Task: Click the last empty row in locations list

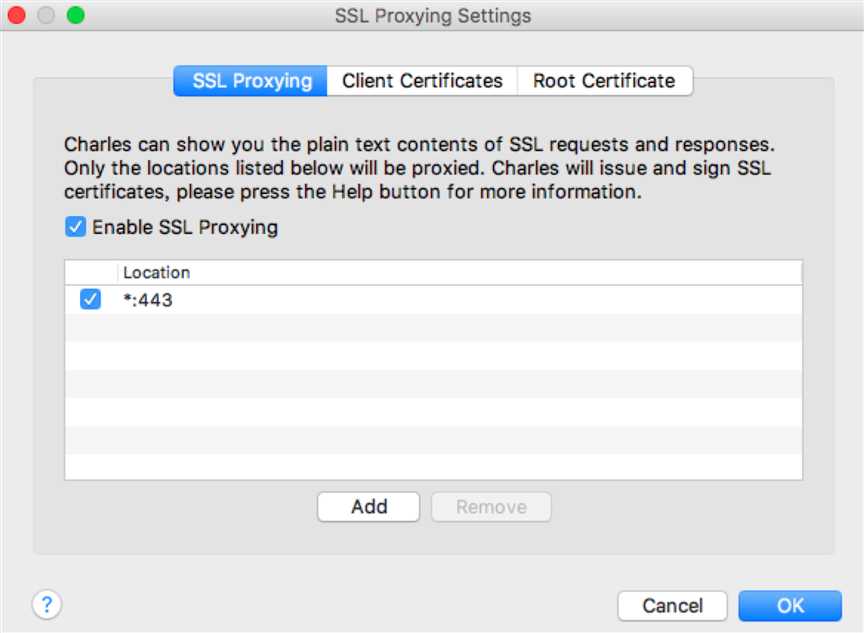Action: (x=433, y=467)
